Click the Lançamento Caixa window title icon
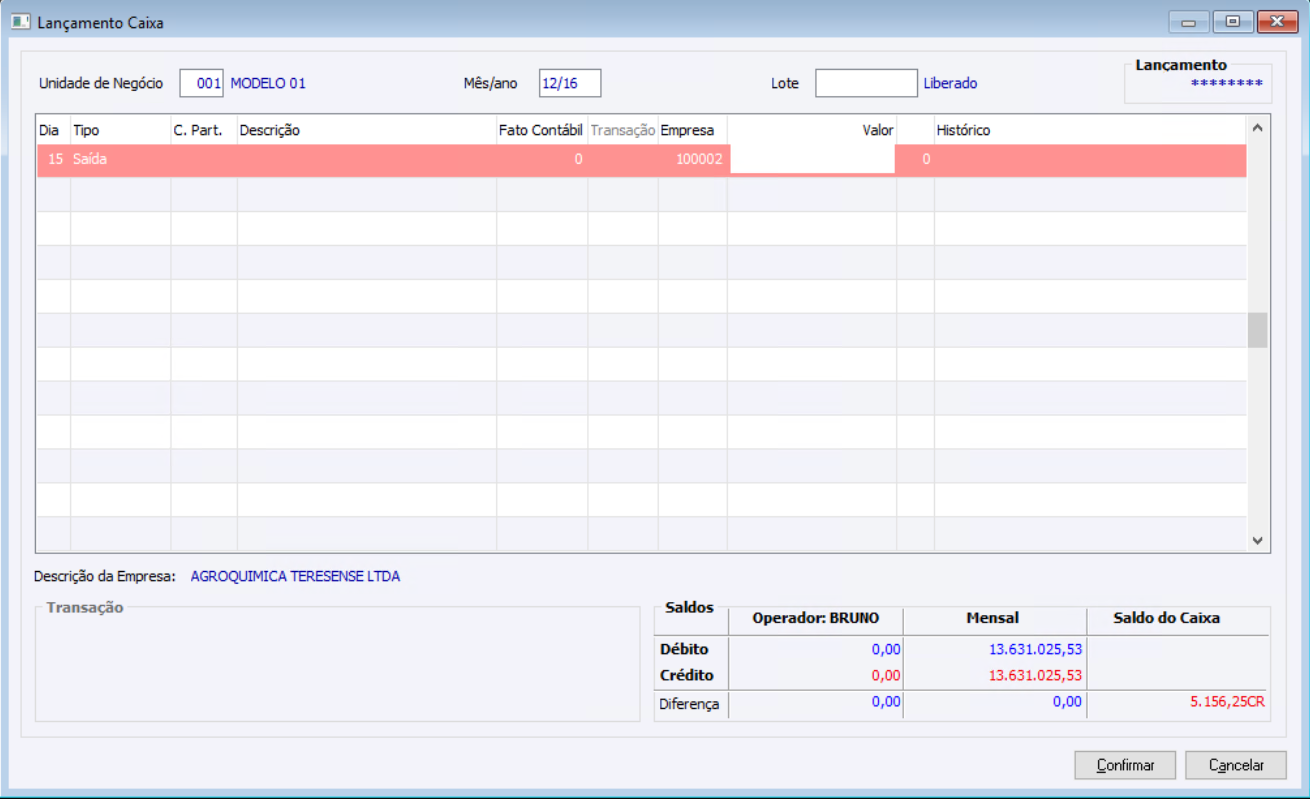This screenshot has height=799, width=1310. pos(20,22)
